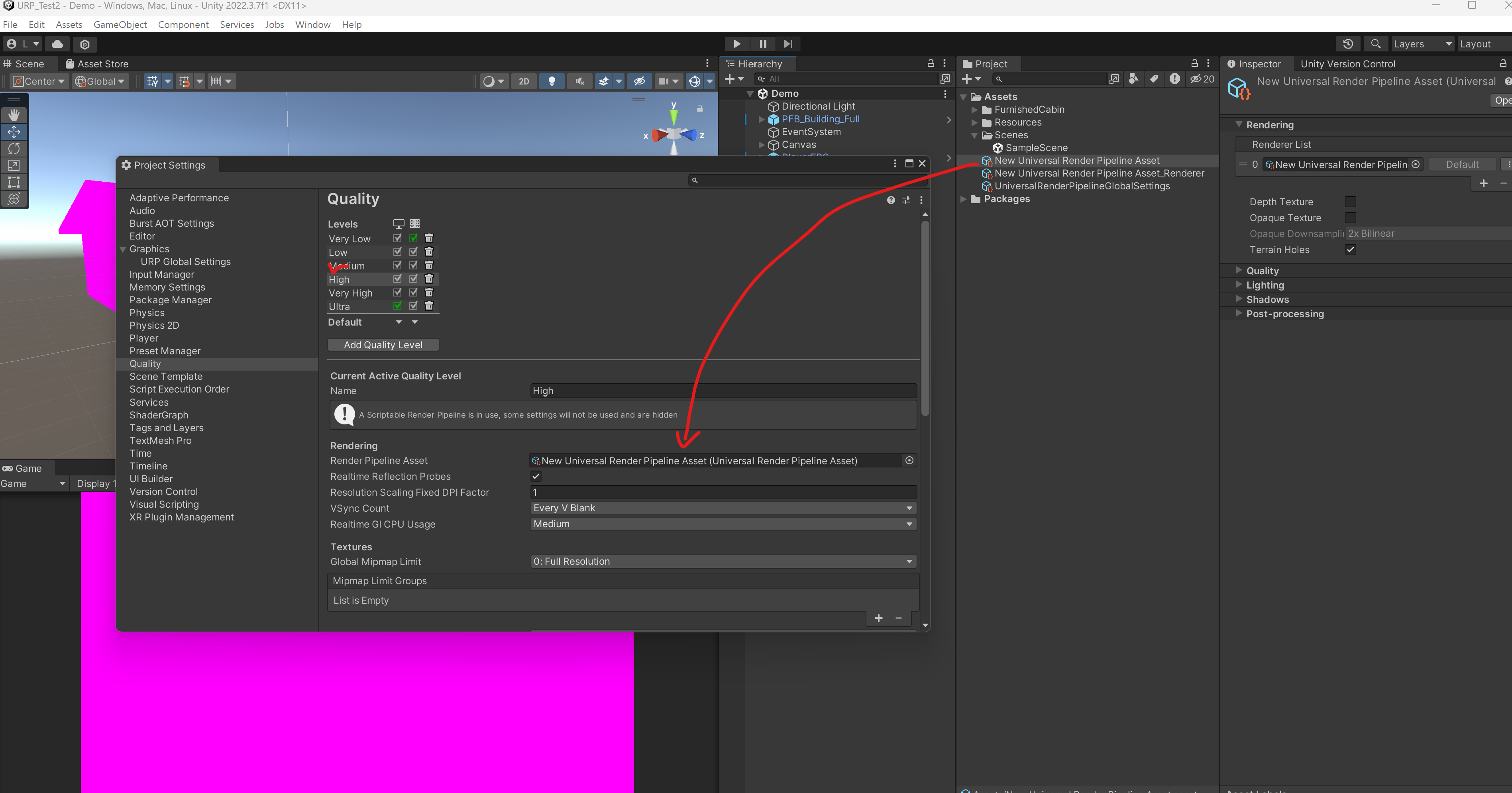Select the Hand view tool
This screenshot has width=1512, height=793.
(x=14, y=114)
